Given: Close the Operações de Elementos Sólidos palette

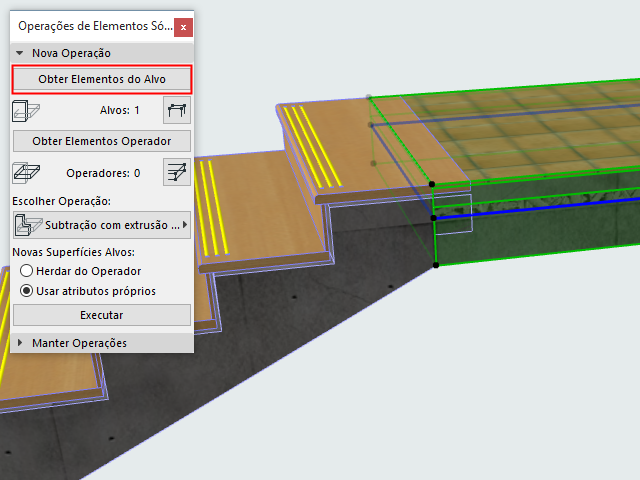Looking at the screenshot, I should 183,27.
